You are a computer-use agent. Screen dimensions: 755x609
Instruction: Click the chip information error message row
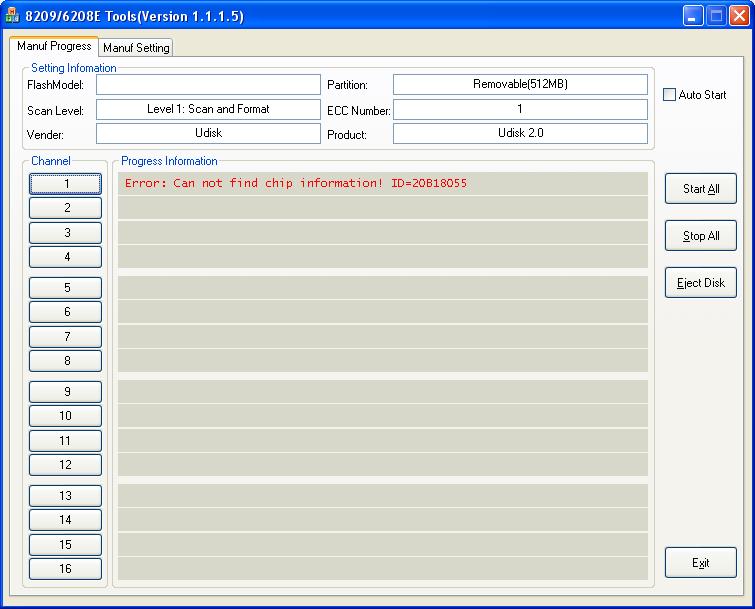coord(382,184)
